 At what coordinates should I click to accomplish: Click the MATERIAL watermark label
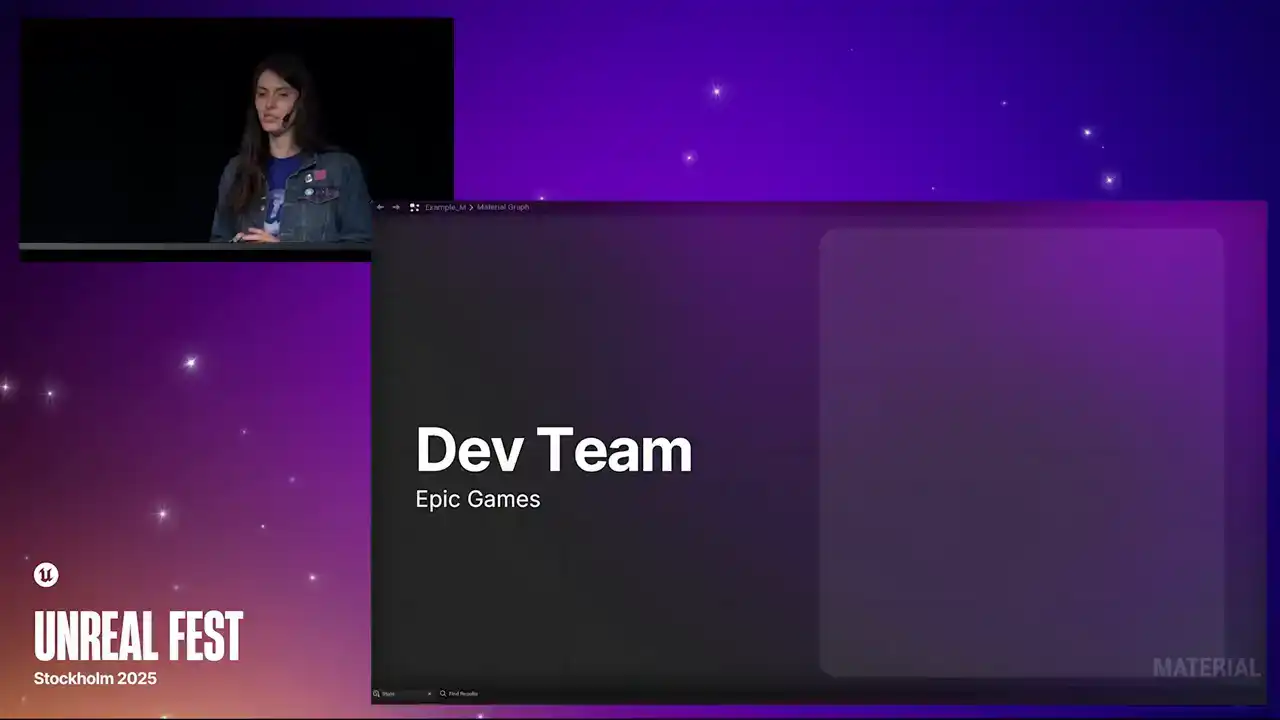[x=1206, y=668]
